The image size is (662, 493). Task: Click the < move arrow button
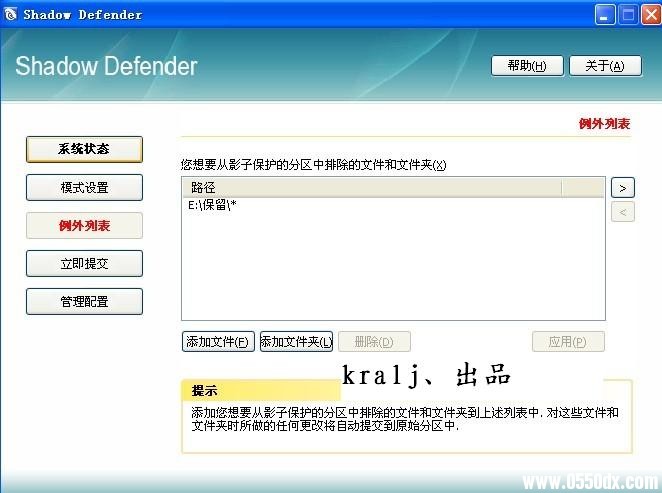(x=623, y=212)
